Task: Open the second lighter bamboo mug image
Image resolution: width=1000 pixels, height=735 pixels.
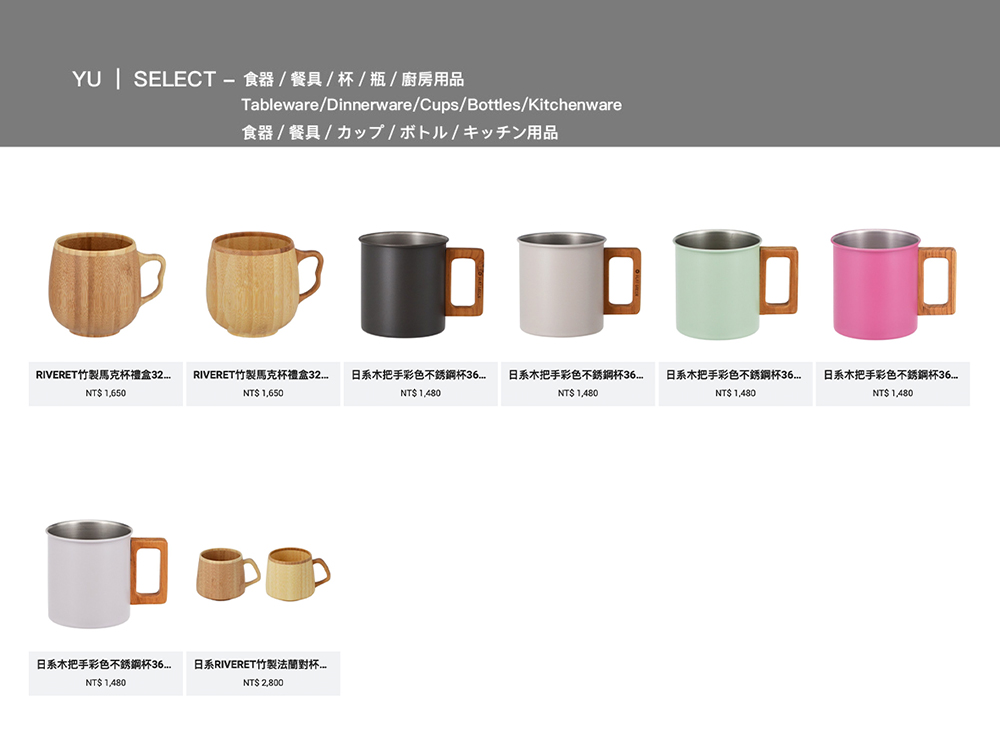Action: click(264, 285)
